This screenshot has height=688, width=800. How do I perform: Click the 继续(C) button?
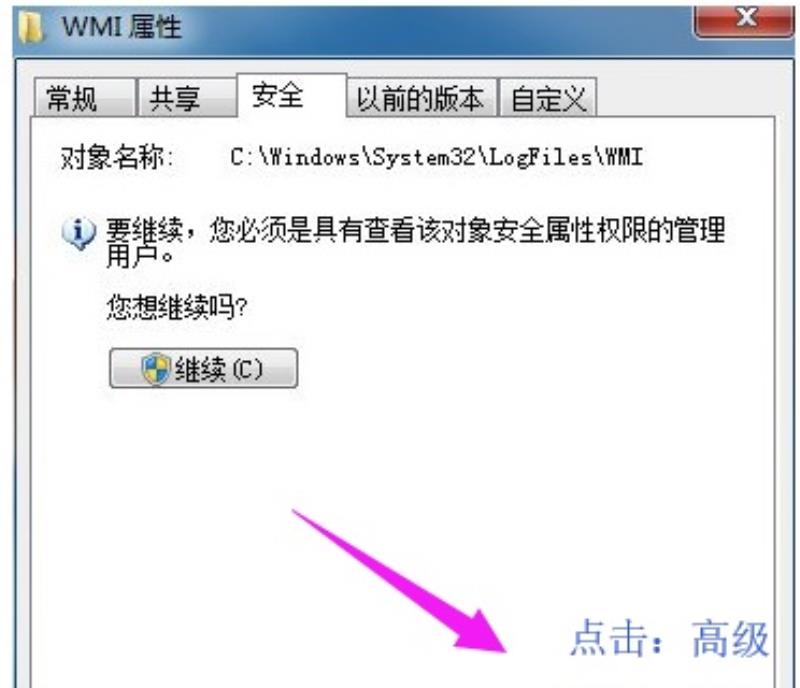[204, 368]
